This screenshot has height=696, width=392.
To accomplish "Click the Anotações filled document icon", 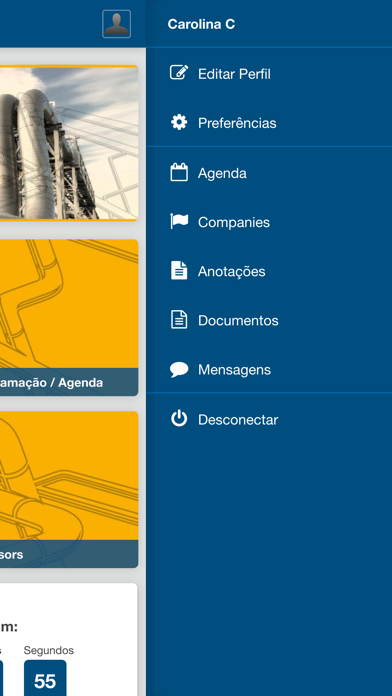I will point(179,271).
